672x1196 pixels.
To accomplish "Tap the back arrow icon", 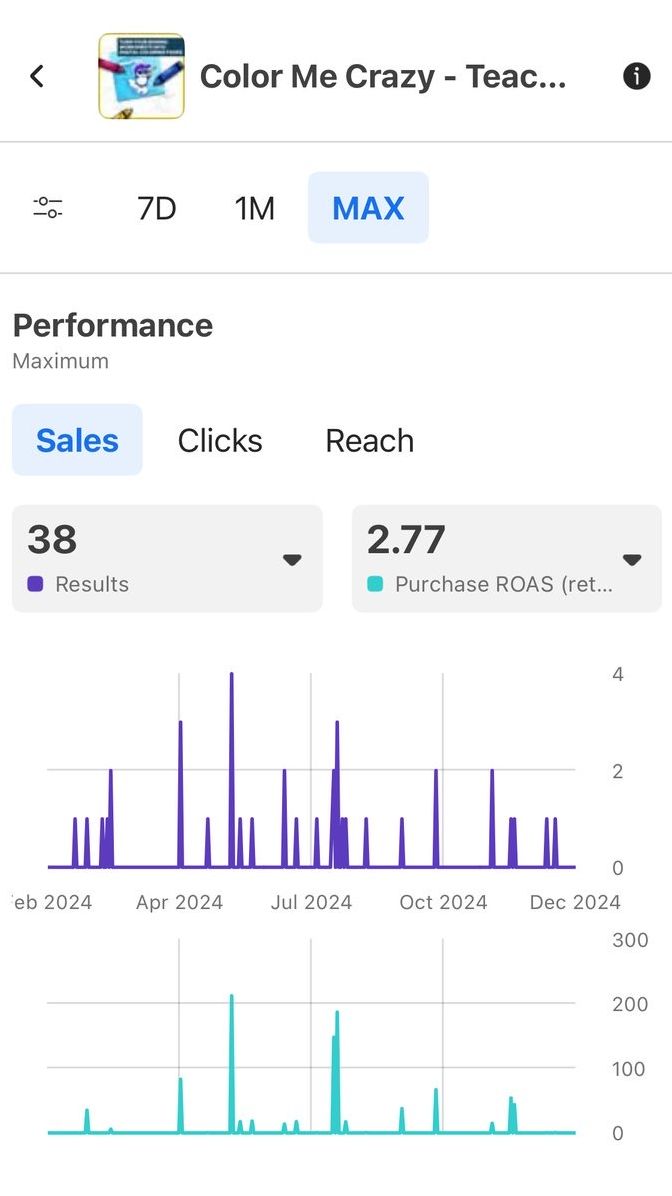I will pos(37,76).
